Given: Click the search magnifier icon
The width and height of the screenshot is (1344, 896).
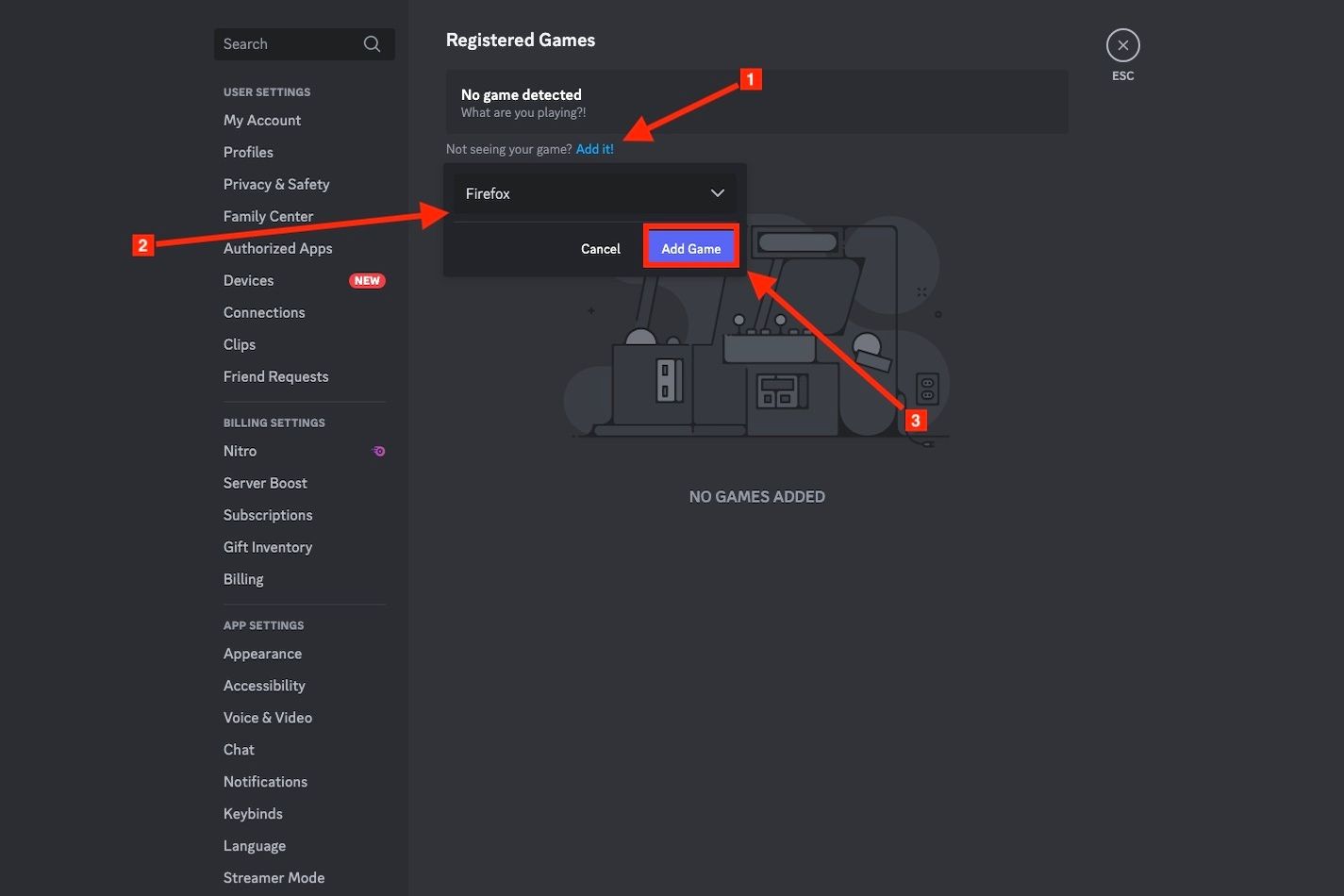Looking at the screenshot, I should click(x=372, y=44).
